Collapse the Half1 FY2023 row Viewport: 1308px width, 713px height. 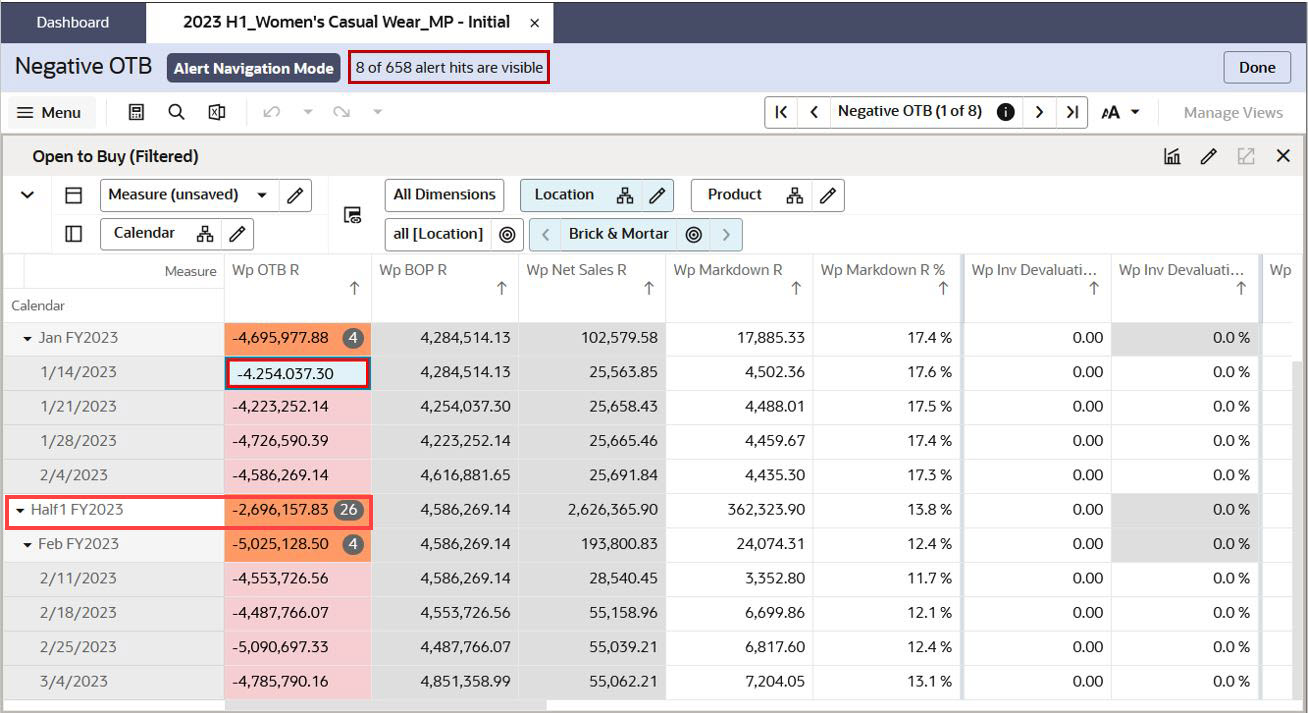coord(20,510)
